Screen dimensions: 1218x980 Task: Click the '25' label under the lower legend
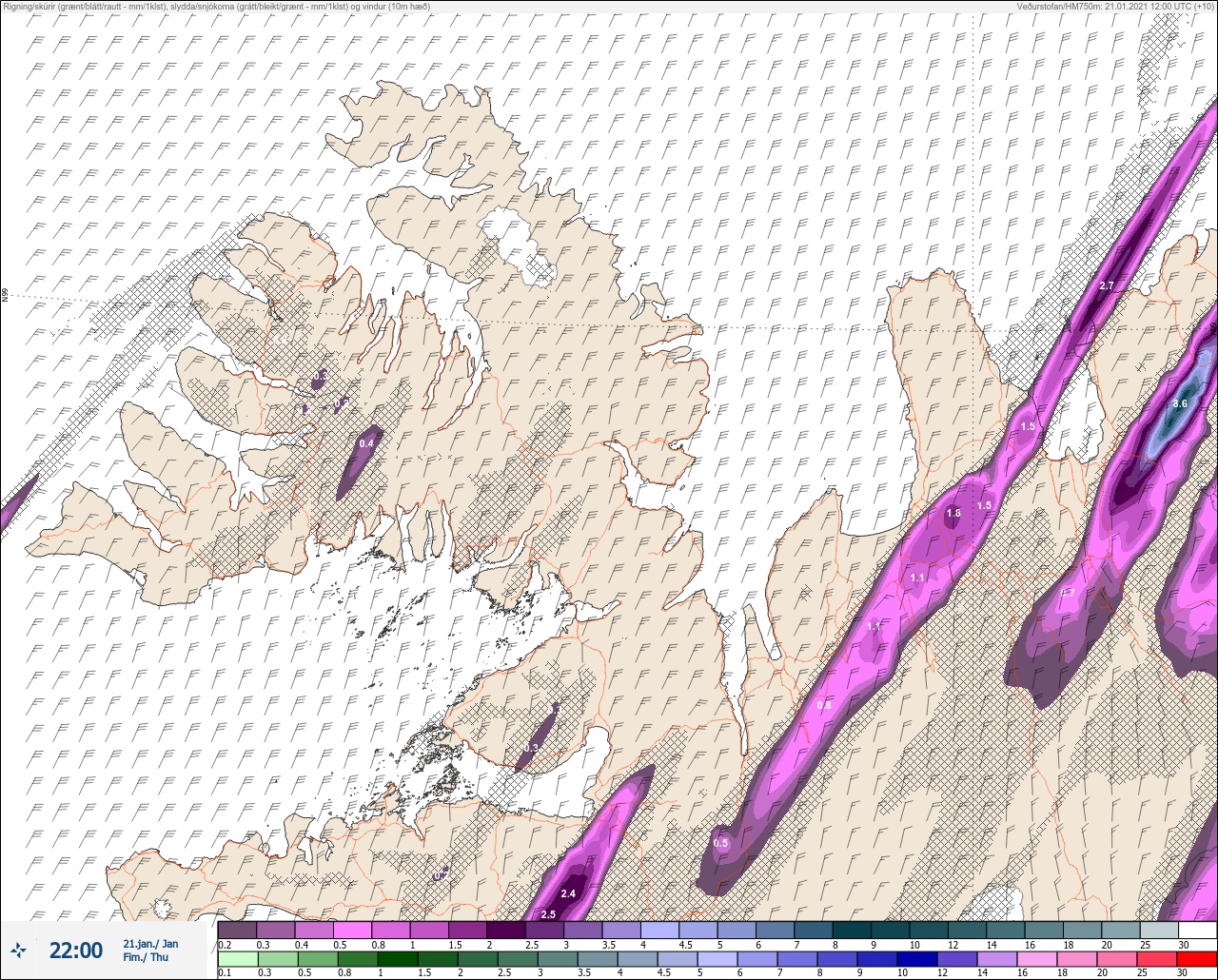[1142, 972]
